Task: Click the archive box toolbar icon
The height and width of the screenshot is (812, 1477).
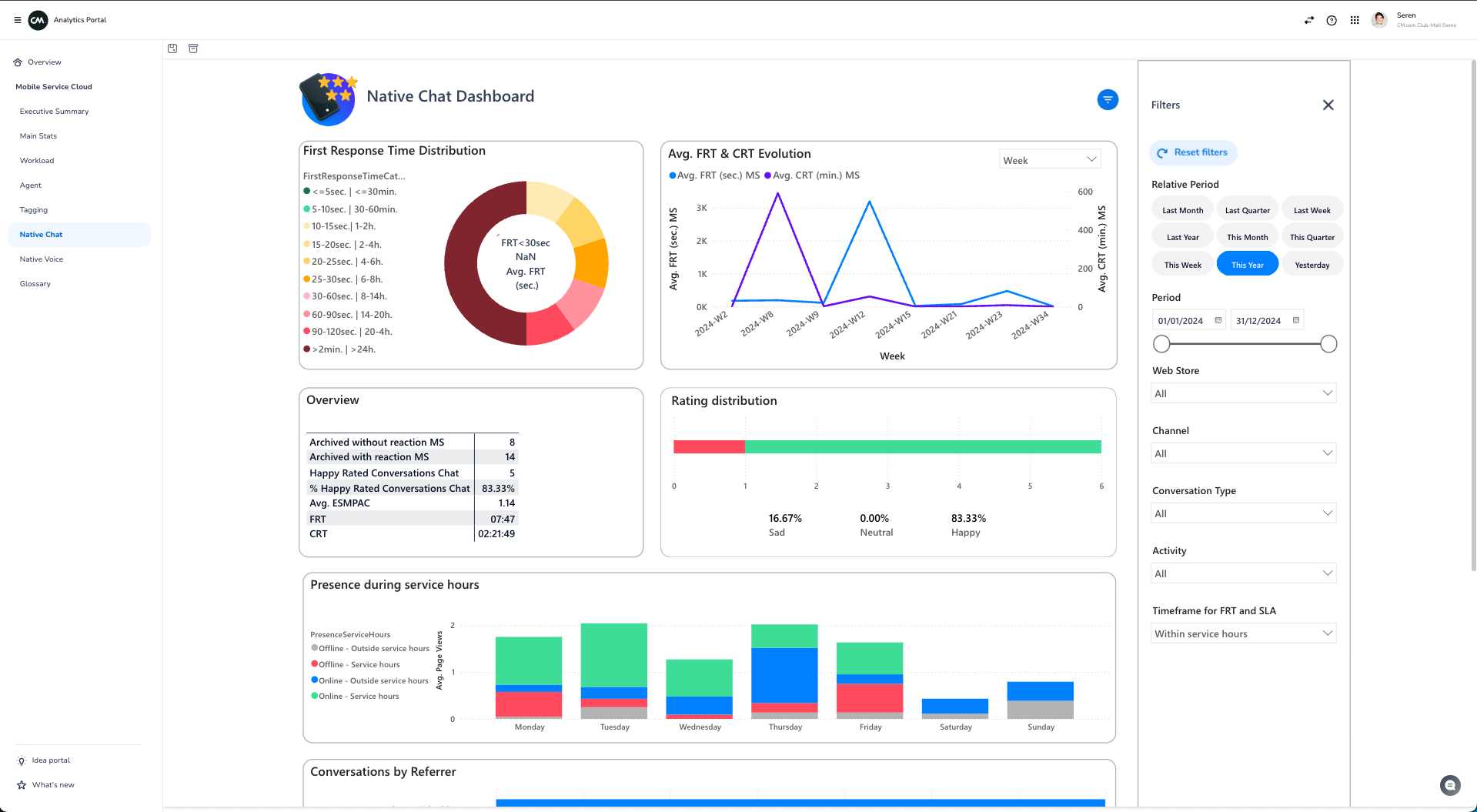Action: point(193,48)
